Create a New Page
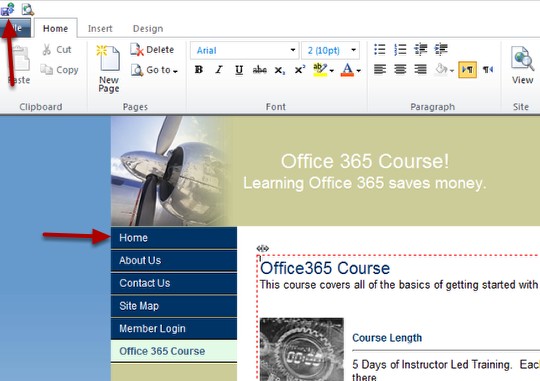This screenshot has height=381, width=540. point(108,69)
